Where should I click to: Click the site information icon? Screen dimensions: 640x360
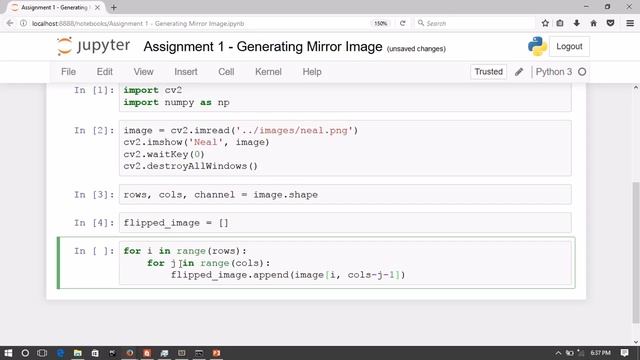24,23
